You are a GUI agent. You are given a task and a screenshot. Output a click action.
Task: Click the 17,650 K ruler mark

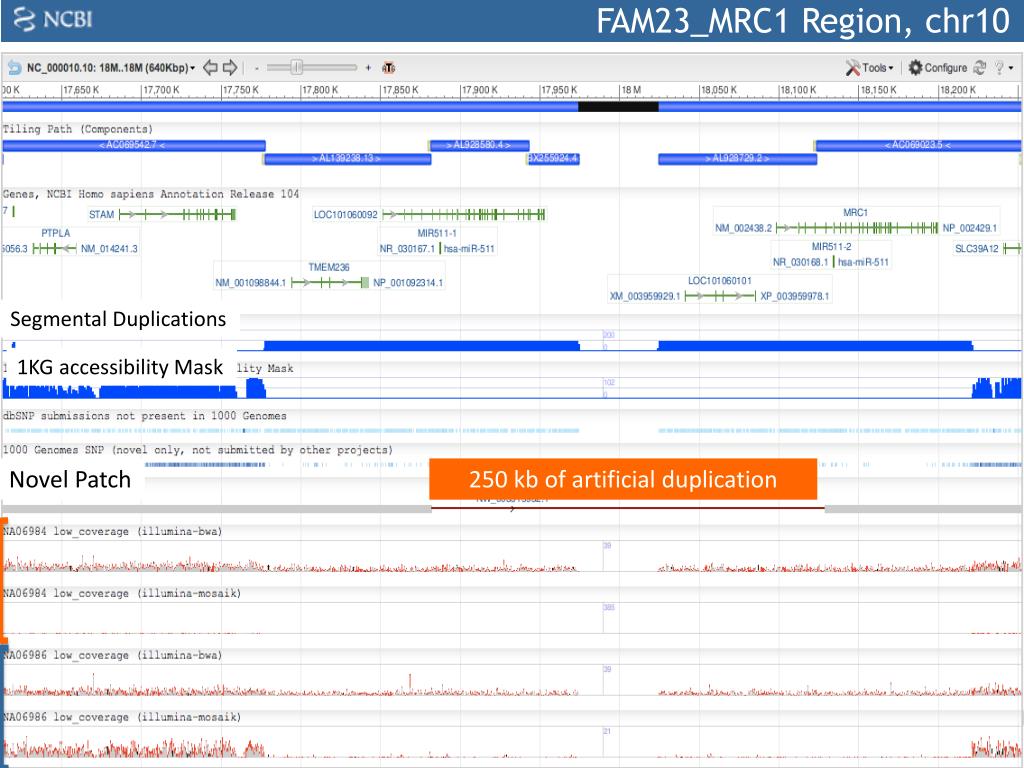point(82,90)
